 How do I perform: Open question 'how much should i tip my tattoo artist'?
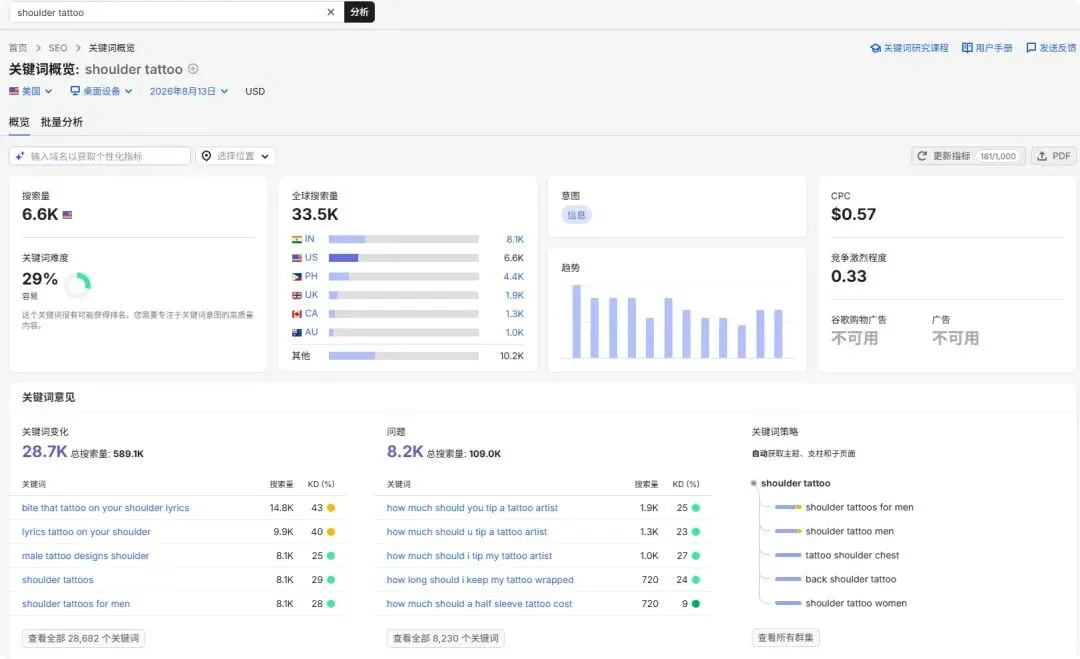pyautogui.click(x=469, y=556)
